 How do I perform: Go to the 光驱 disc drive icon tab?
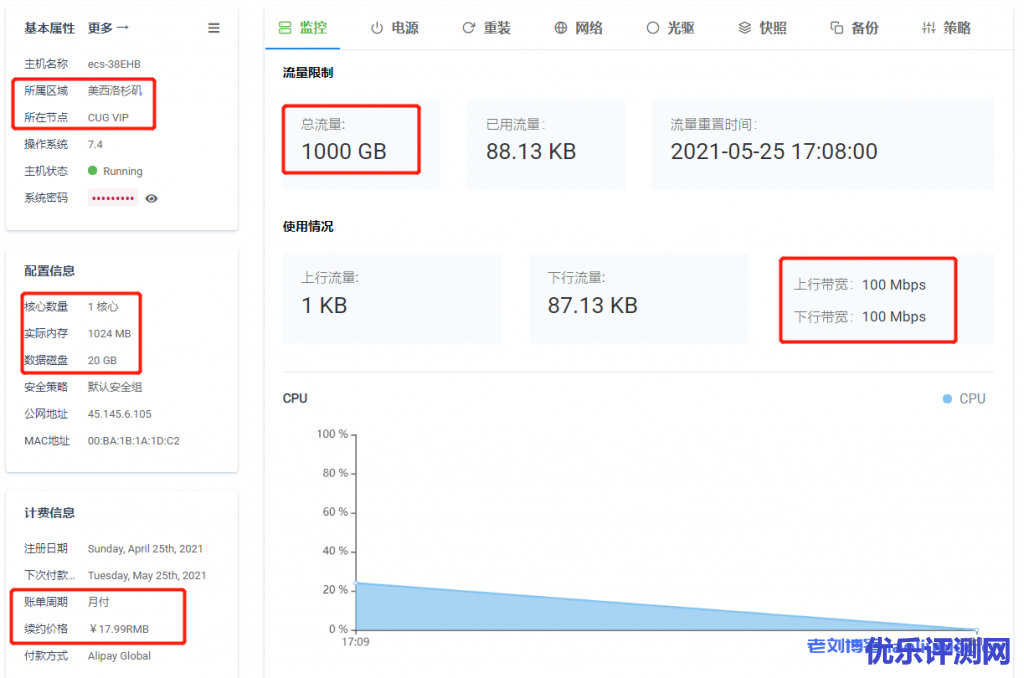[670, 28]
